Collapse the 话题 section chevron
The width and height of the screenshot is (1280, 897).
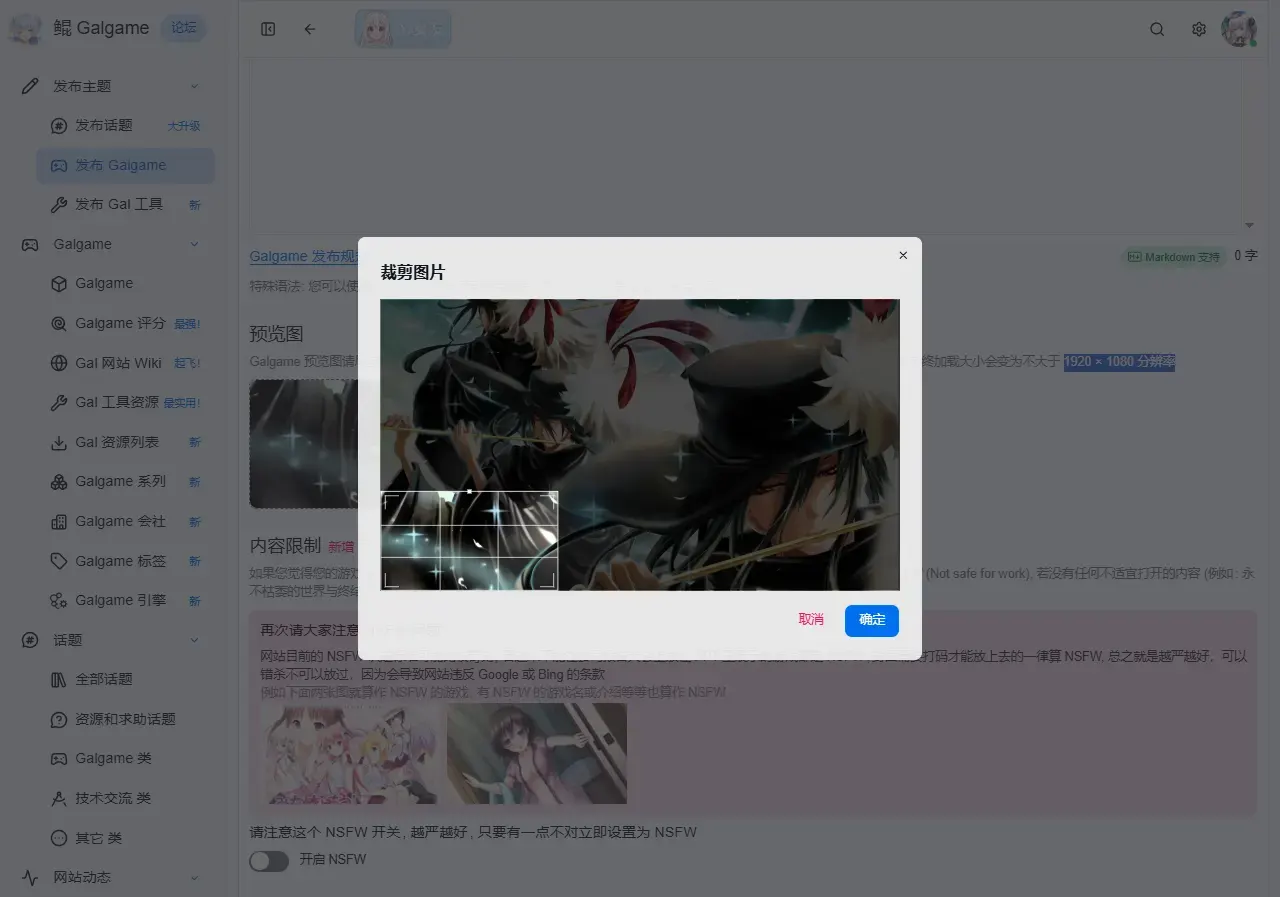tap(194, 640)
